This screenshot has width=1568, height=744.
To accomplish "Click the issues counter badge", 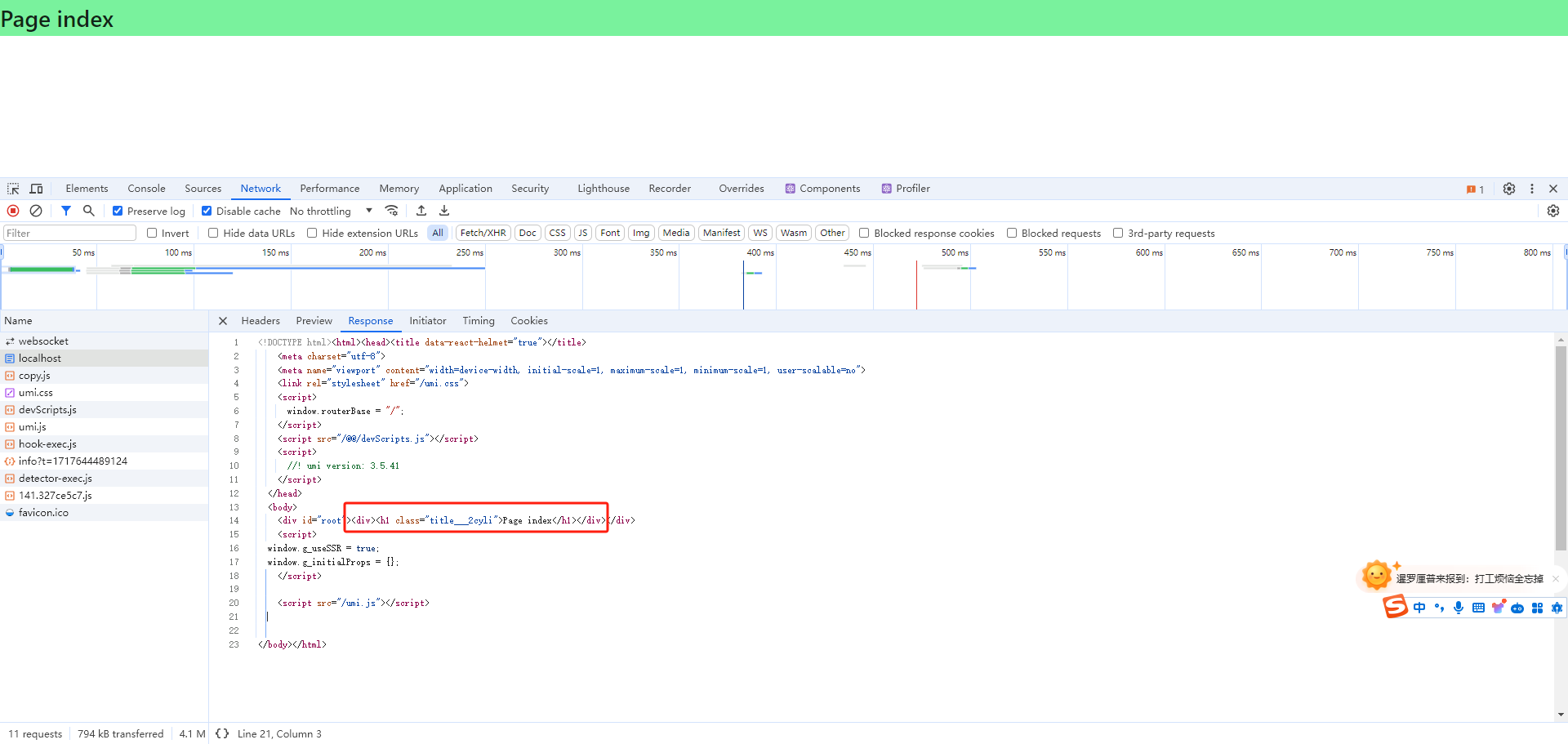I will pyautogui.click(x=1475, y=189).
